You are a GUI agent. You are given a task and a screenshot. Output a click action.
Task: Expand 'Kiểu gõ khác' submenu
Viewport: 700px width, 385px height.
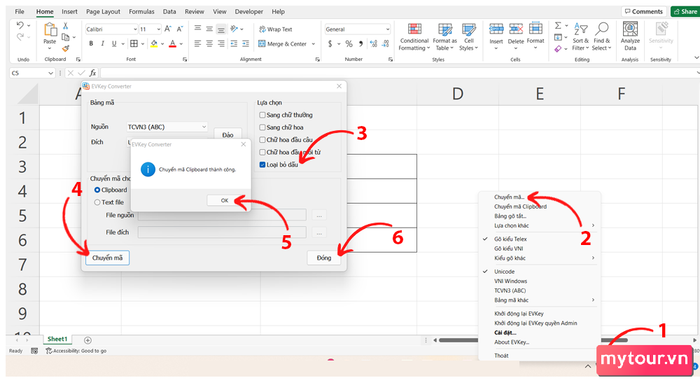pos(544,258)
